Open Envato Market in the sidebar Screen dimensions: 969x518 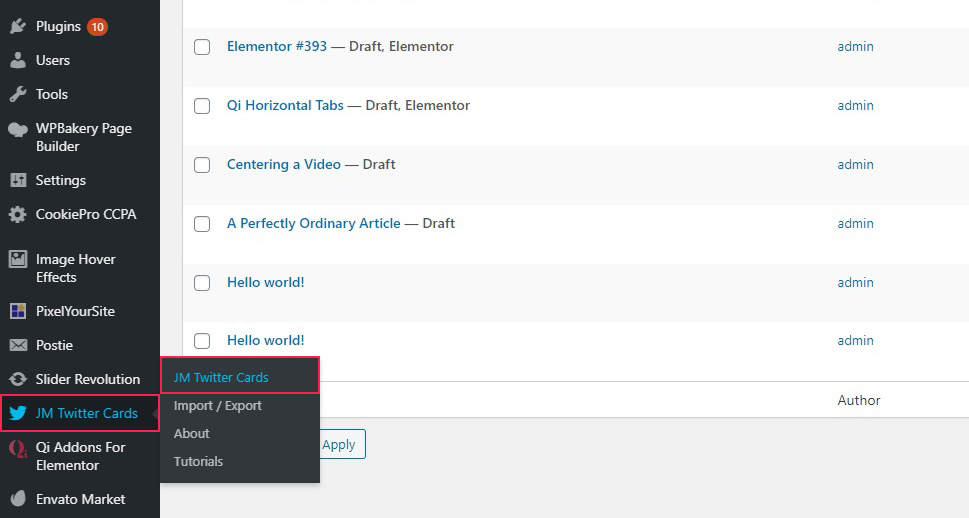pyautogui.click(x=80, y=499)
